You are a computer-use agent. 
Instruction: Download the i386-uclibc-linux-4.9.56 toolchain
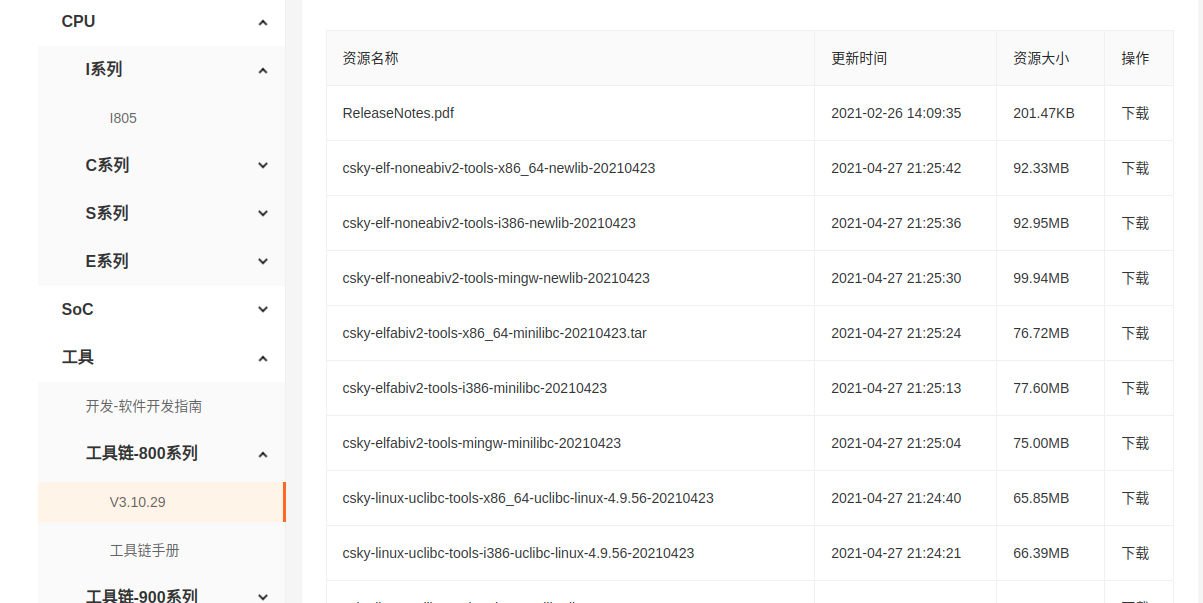tap(1135, 553)
